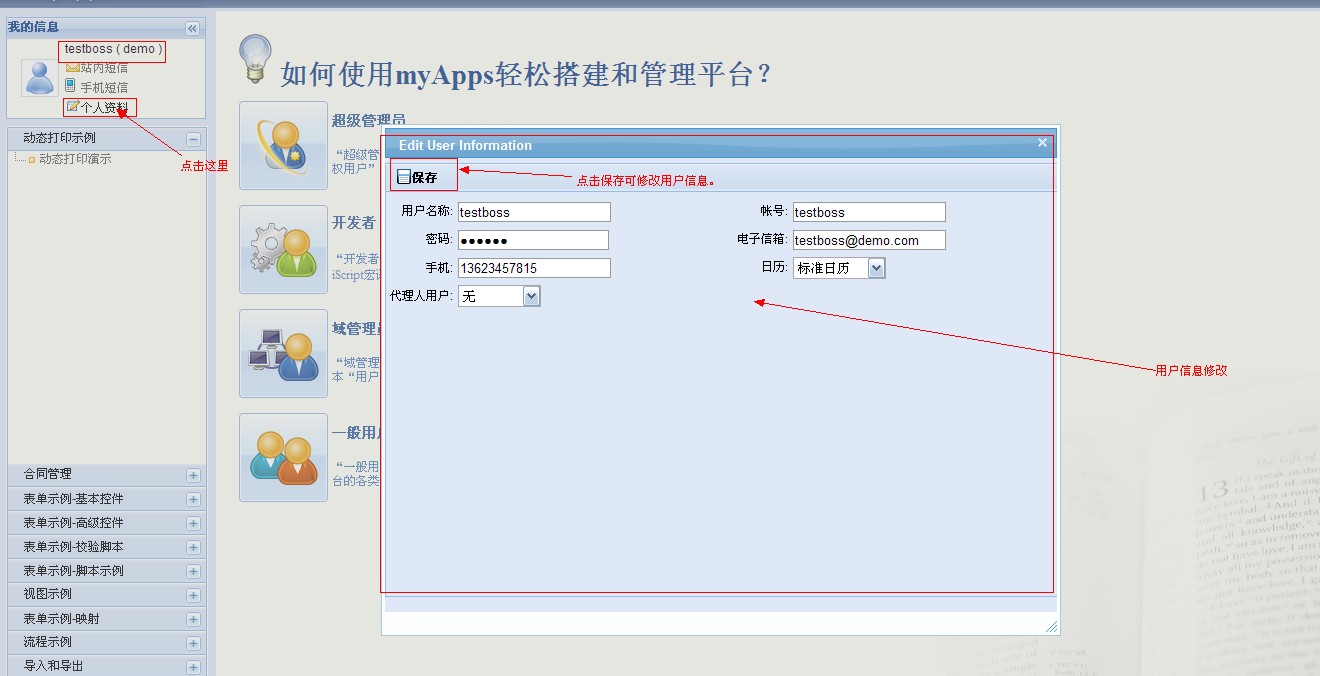
Task: Click the 如何使用myApps page heading
Action: (527, 74)
